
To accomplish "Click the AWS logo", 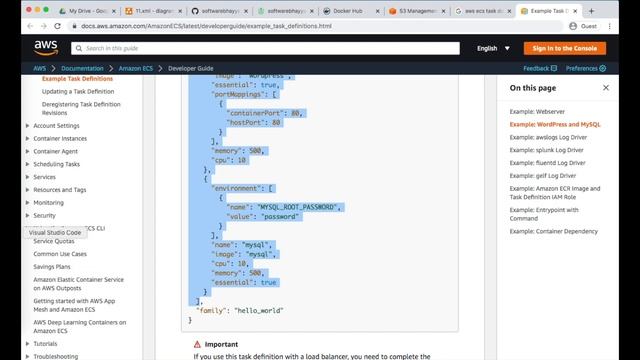I will coord(46,48).
